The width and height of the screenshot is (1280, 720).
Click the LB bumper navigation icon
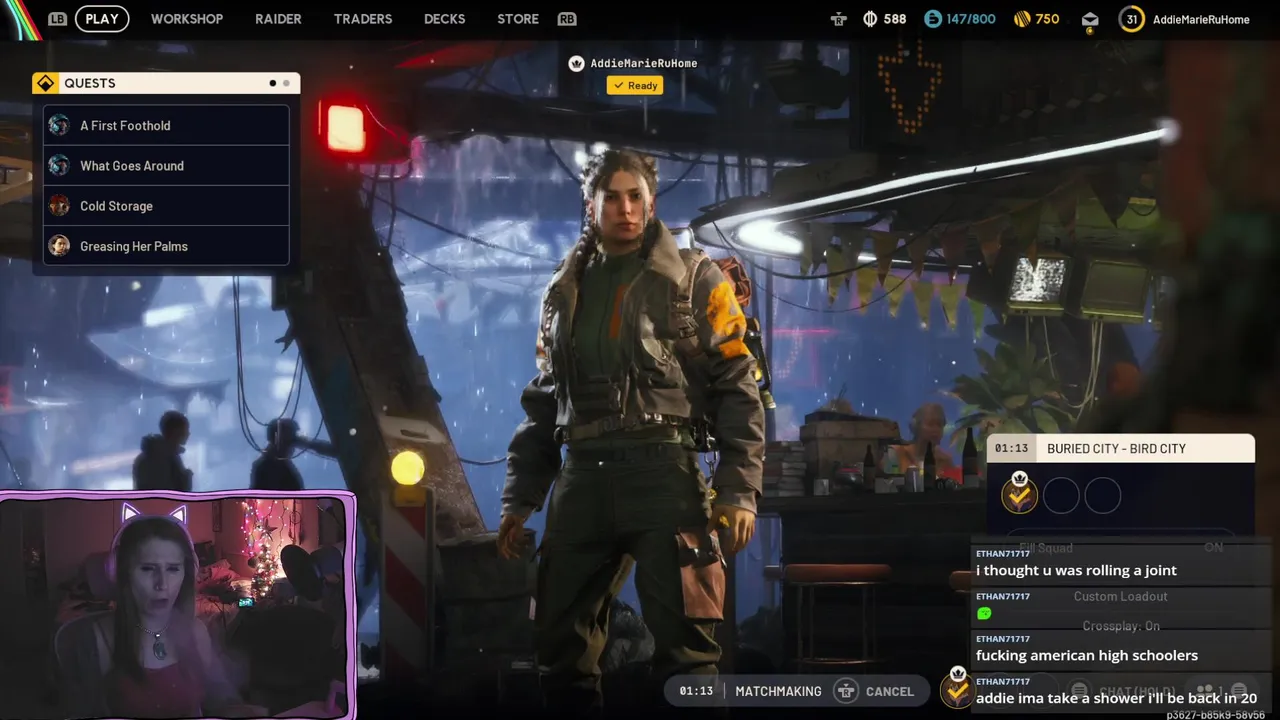click(57, 19)
